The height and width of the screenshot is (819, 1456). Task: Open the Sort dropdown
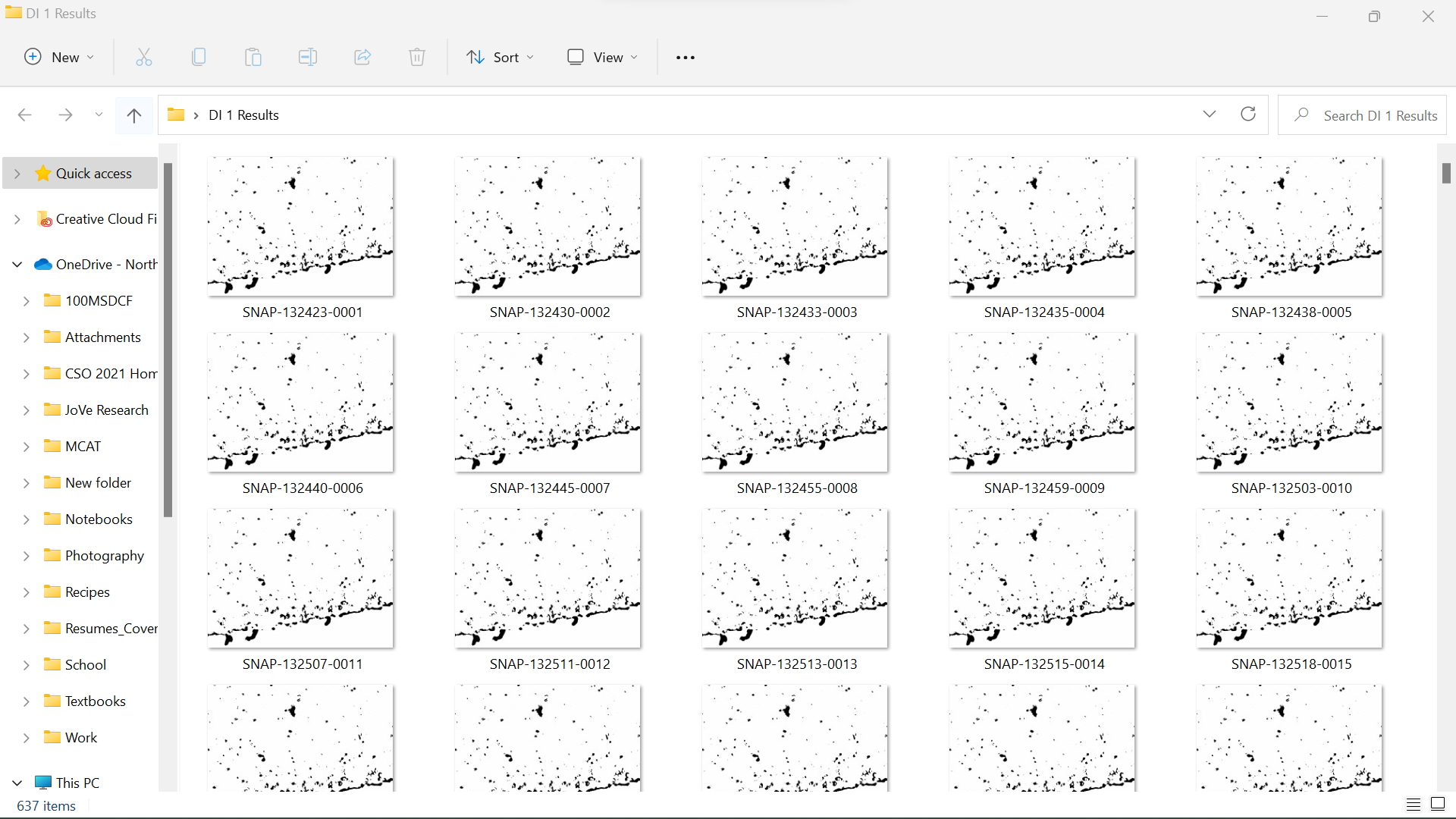499,57
